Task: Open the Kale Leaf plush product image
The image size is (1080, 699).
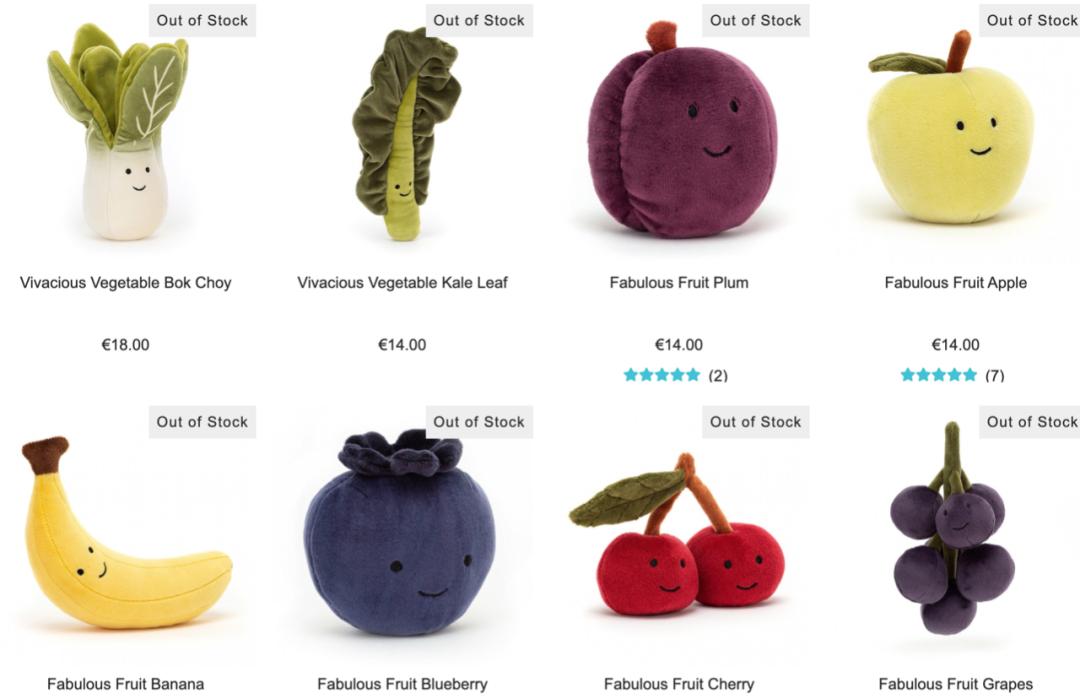Action: tap(406, 134)
